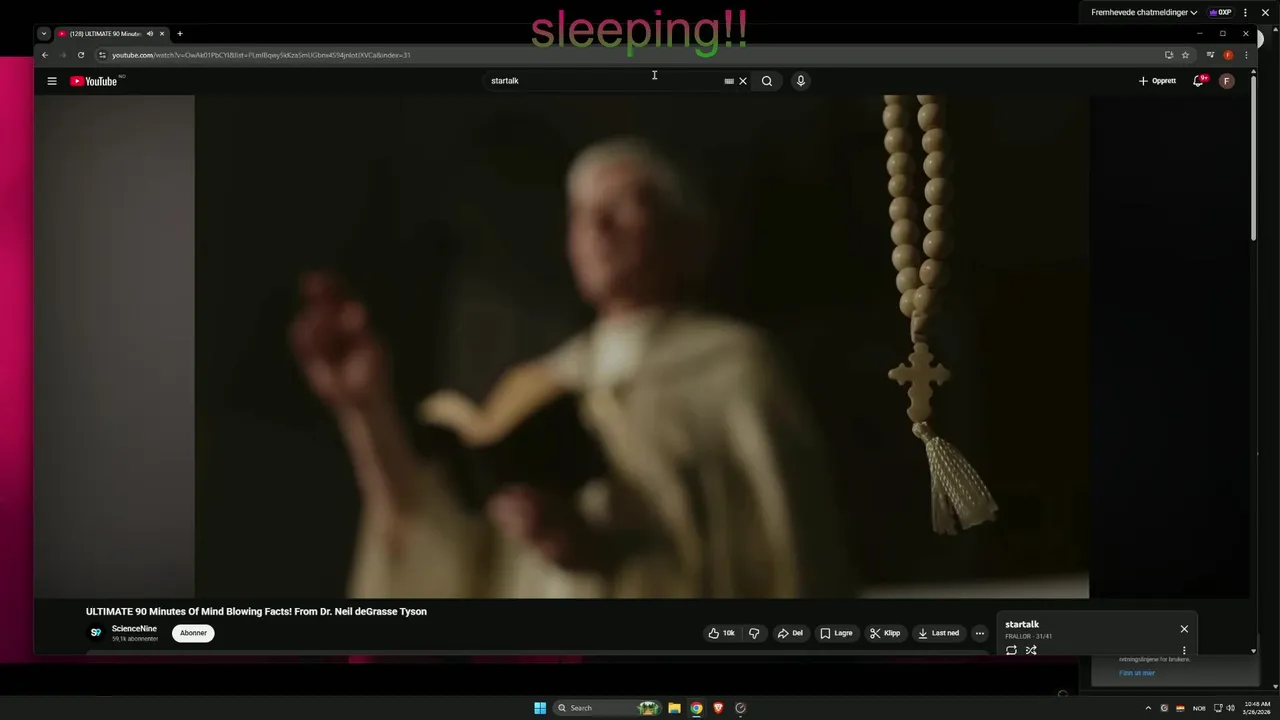Click the browser back arrow
Viewport: 1280px width, 720px height.
[44, 55]
